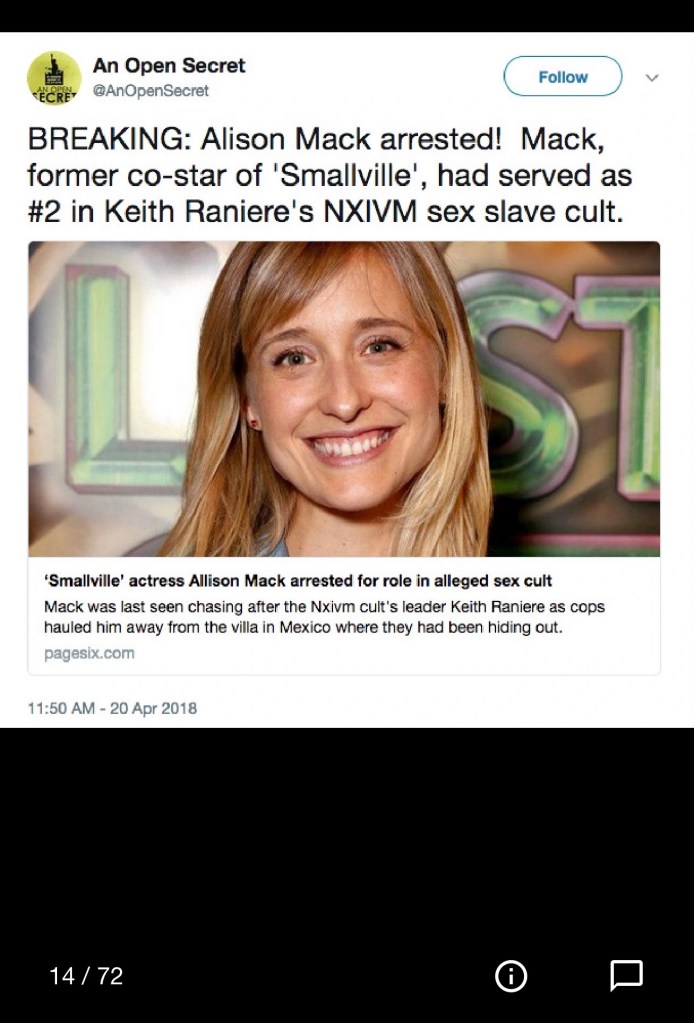Click the black area below the tweet
694x1023 pixels.
tap(347, 842)
